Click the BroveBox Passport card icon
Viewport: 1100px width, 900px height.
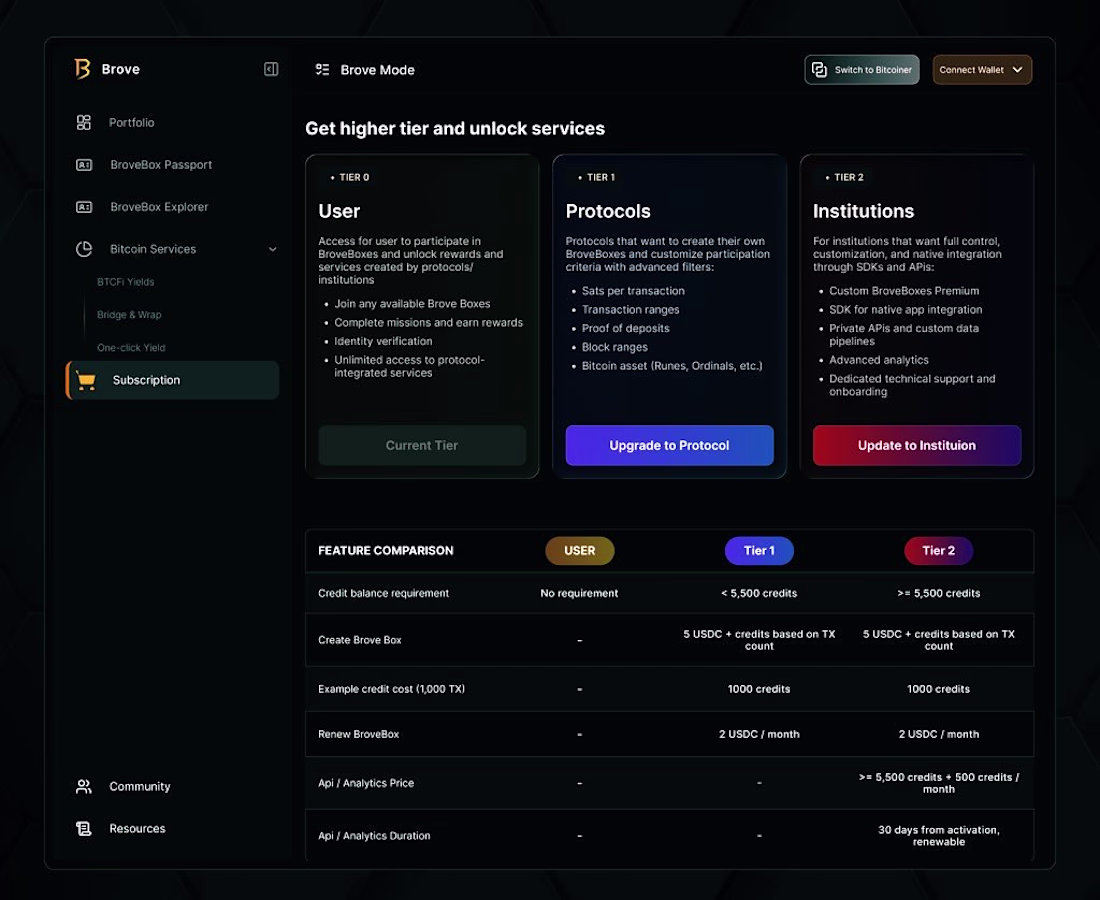pyautogui.click(x=84, y=165)
